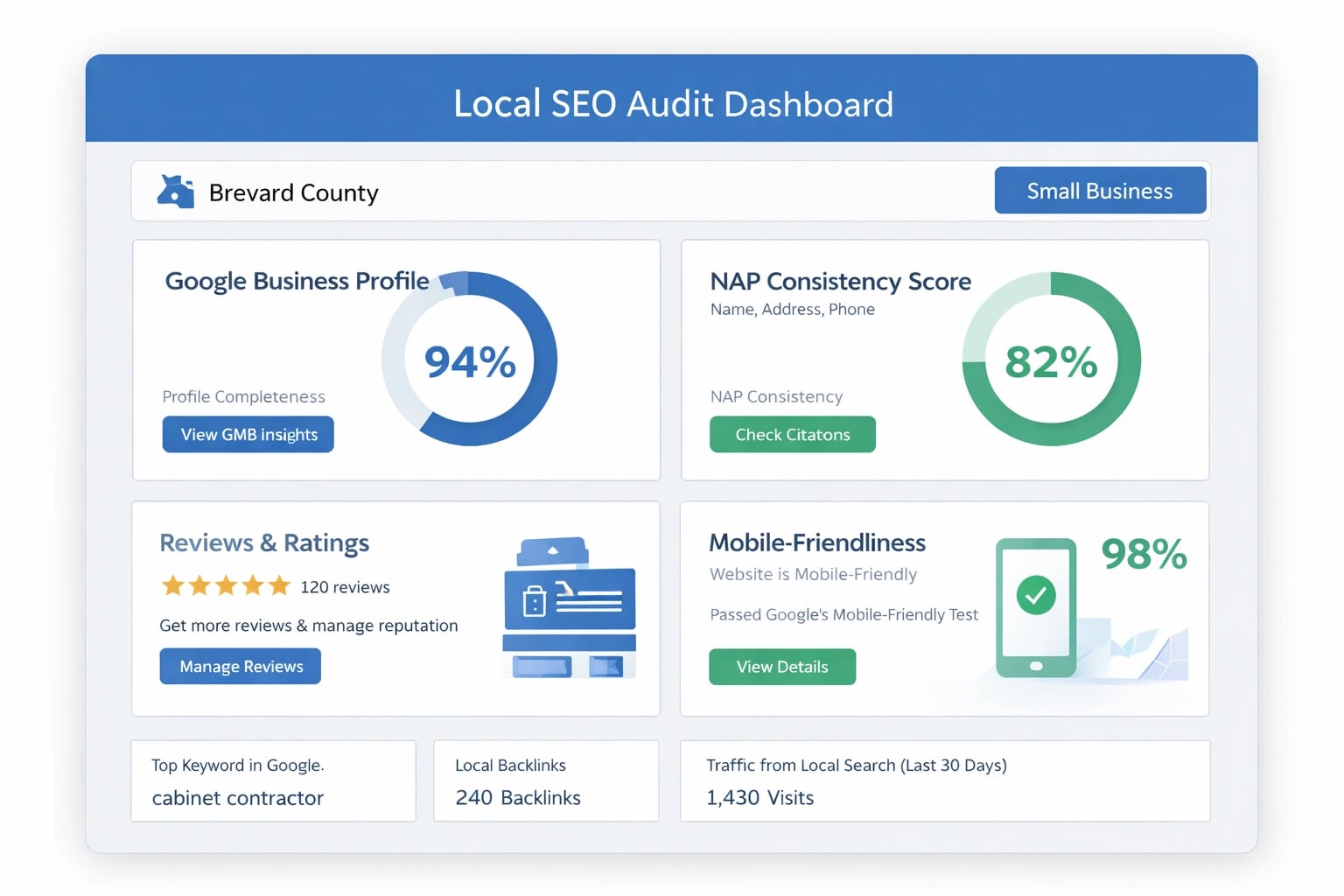Toggle the NAP Consistency label

coord(776,396)
